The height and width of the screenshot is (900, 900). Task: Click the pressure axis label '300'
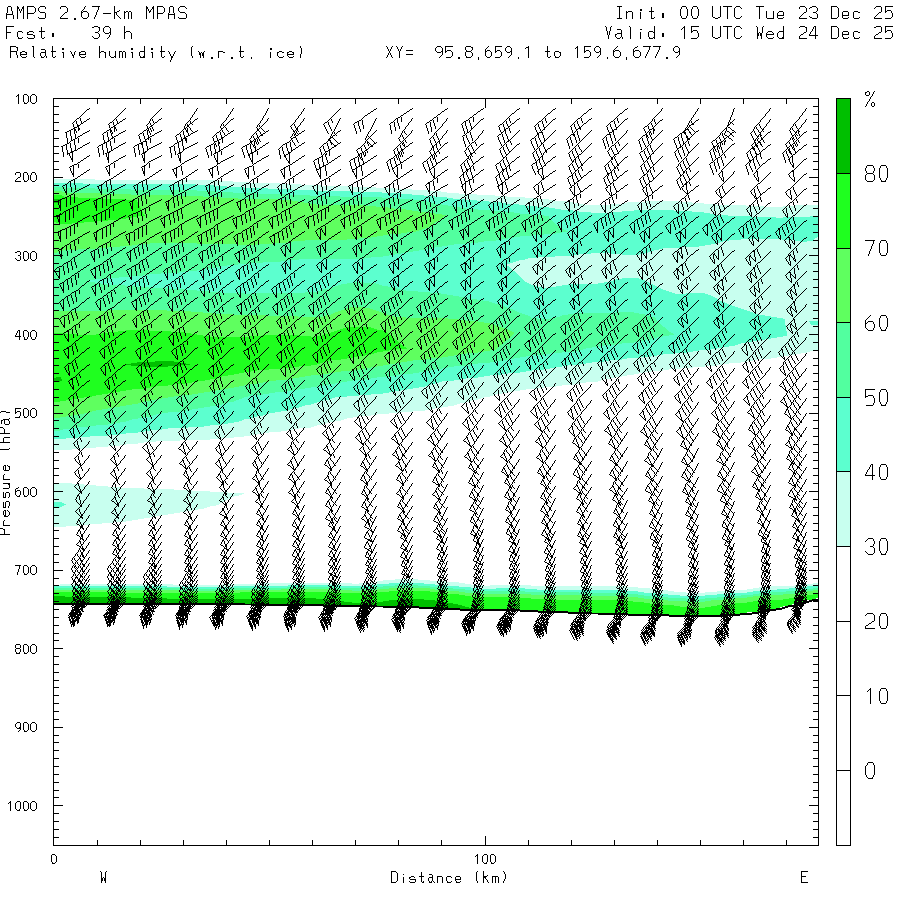26,256
